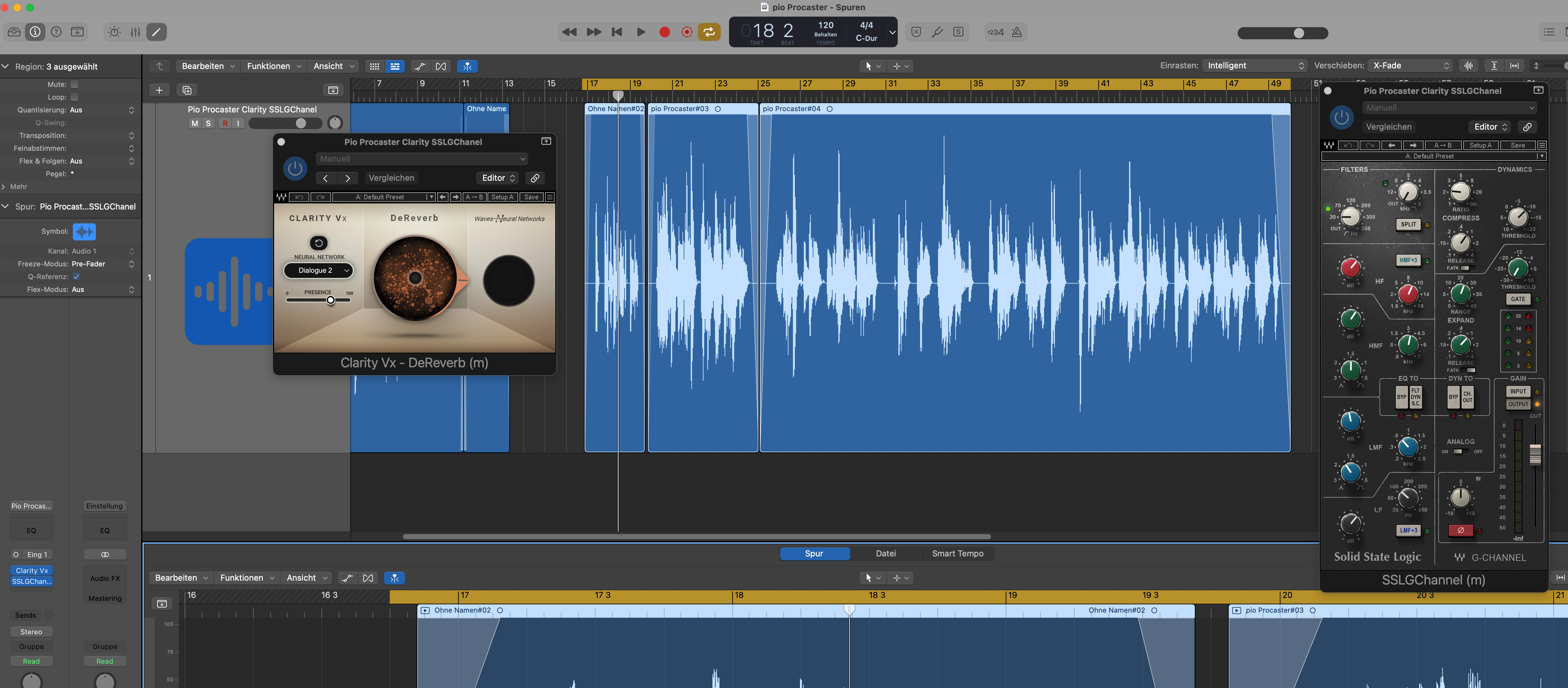The height and width of the screenshot is (688, 1568).
Task: Click the Add Track plus button
Action: pos(159,90)
